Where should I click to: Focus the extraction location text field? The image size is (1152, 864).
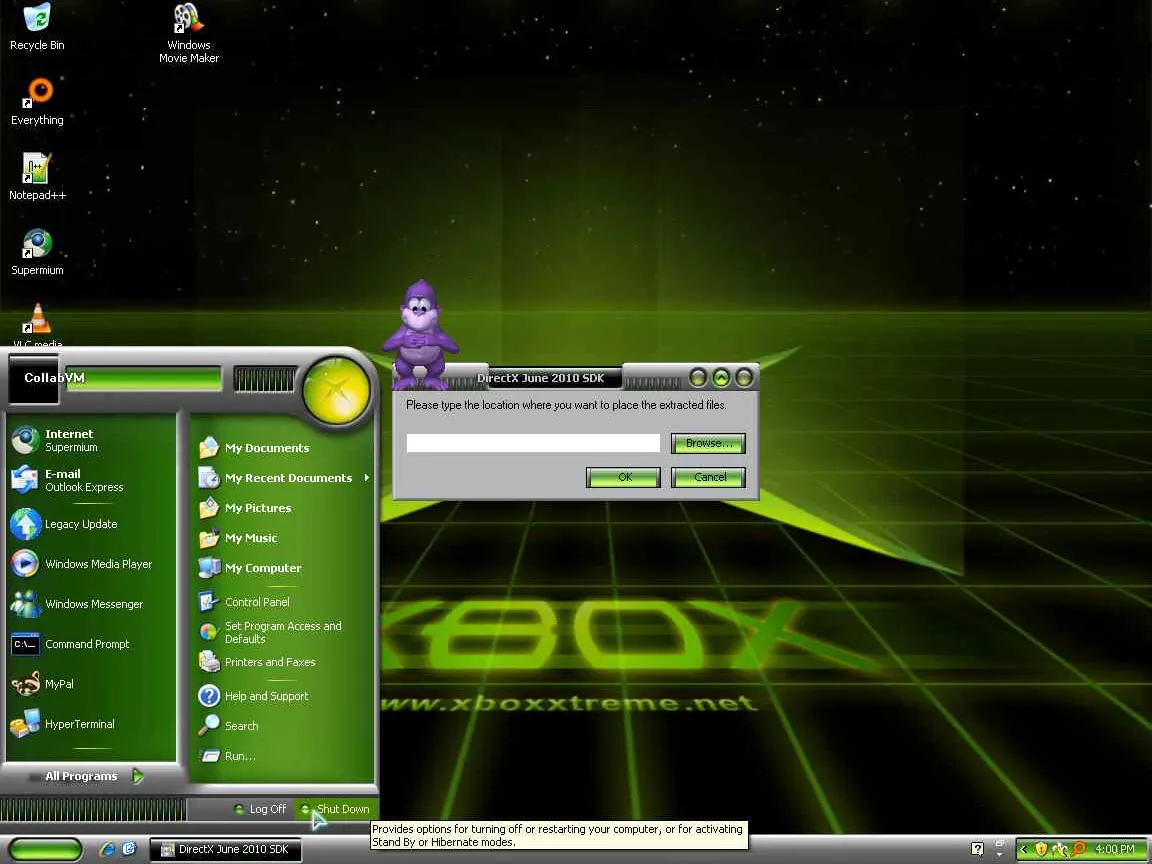pyautogui.click(x=533, y=443)
